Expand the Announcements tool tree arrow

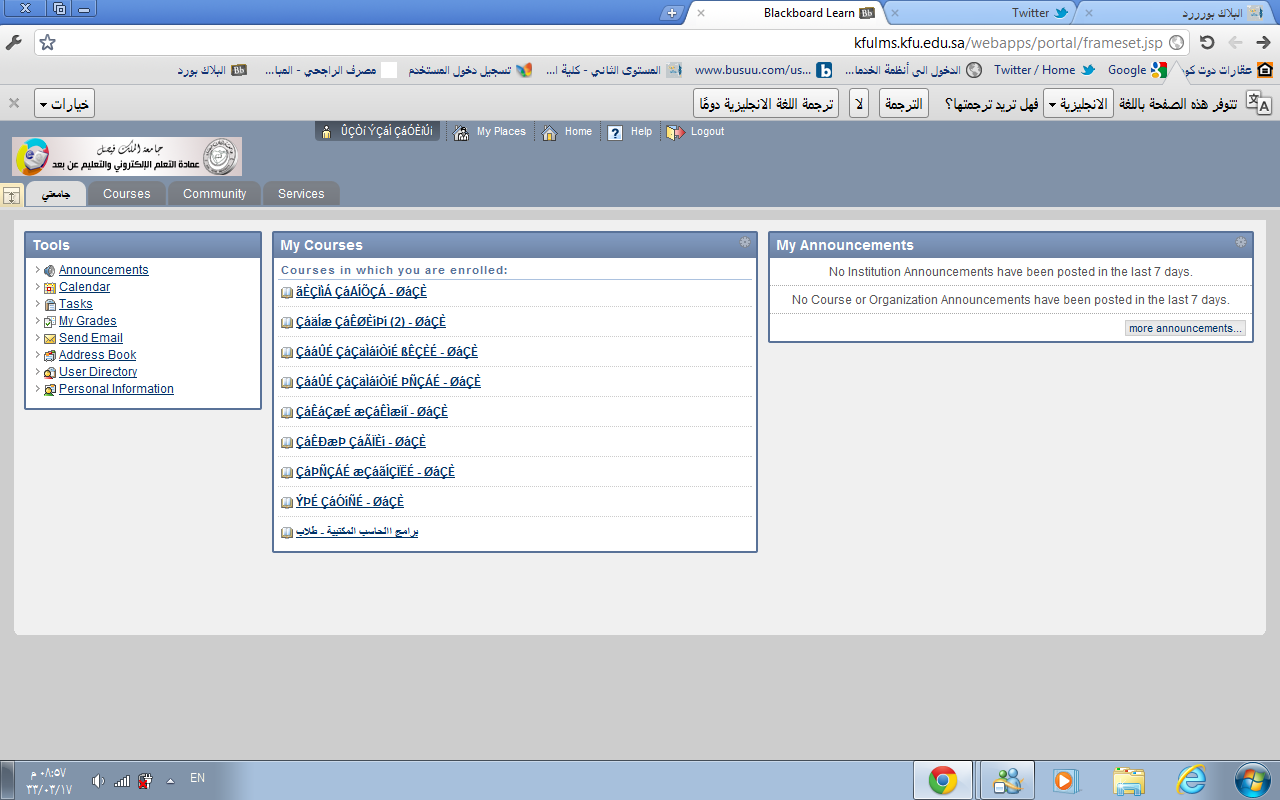coord(37,270)
